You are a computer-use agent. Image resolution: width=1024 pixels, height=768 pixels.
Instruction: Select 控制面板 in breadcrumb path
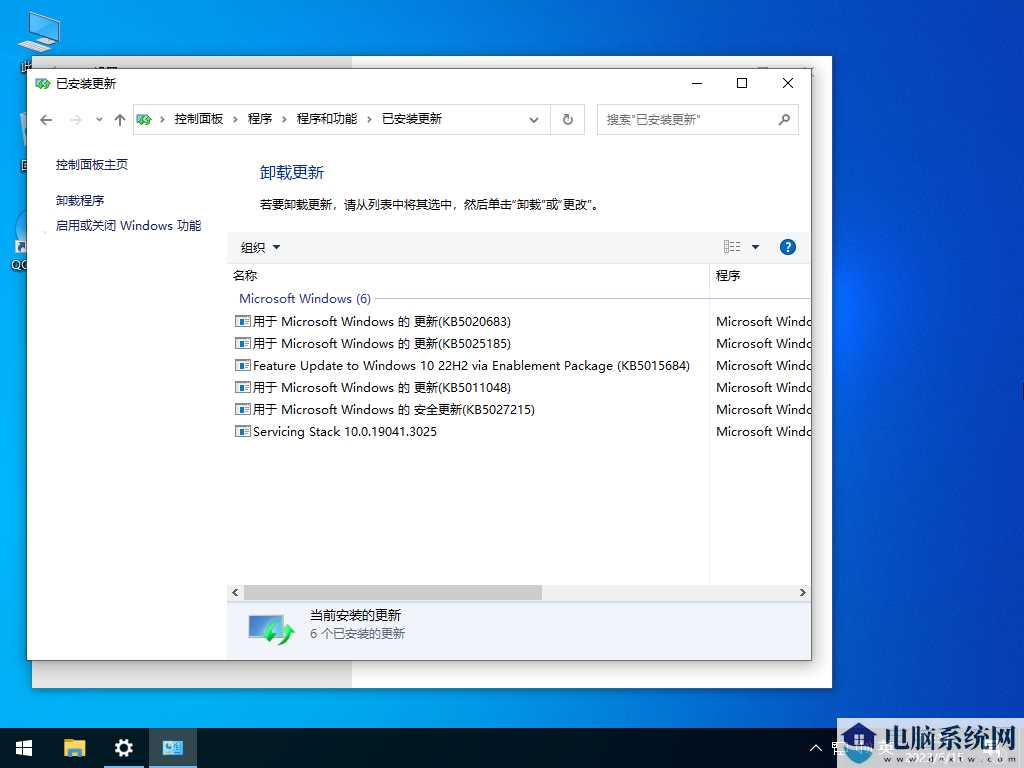(199, 119)
